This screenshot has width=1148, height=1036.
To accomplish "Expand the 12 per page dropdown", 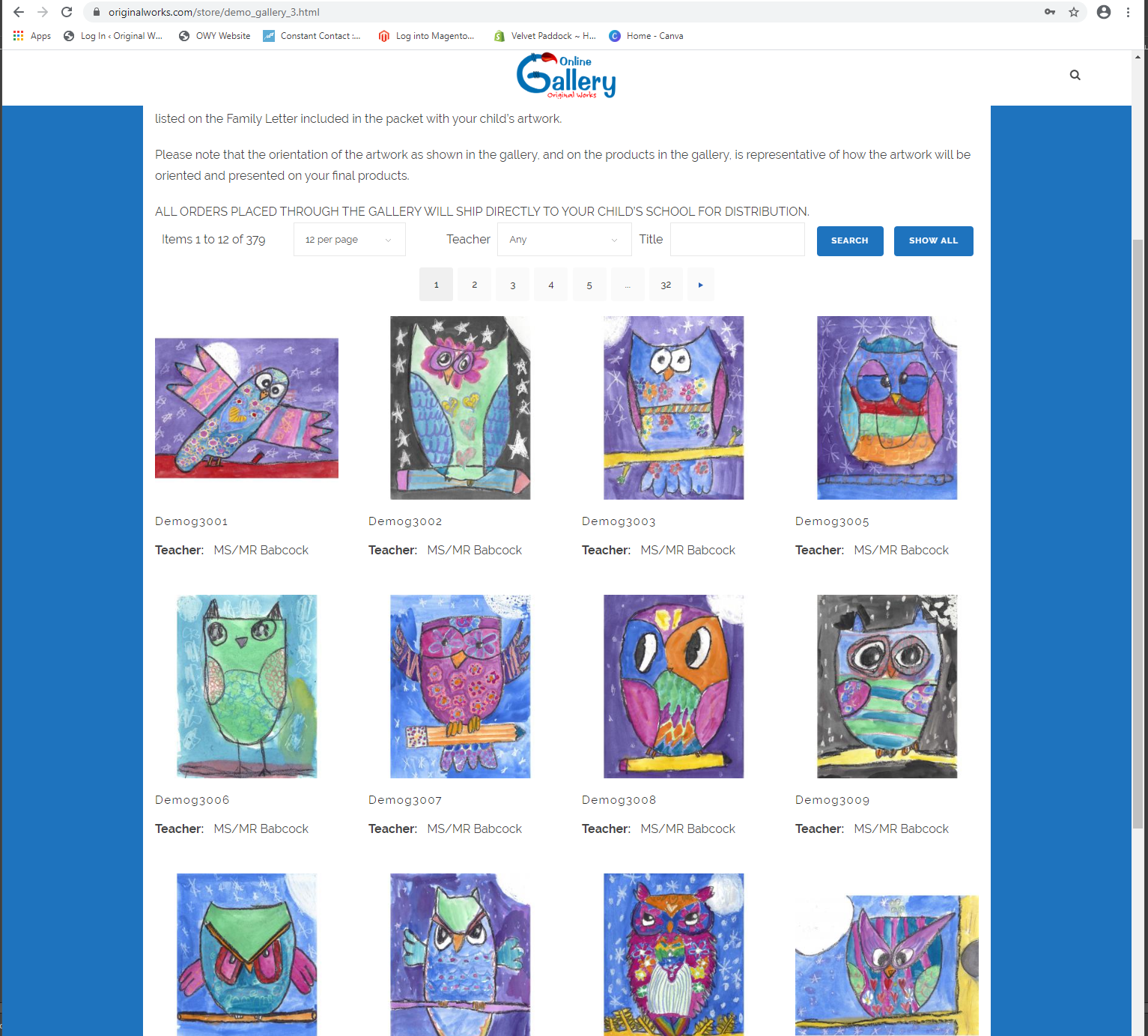I will [350, 240].
